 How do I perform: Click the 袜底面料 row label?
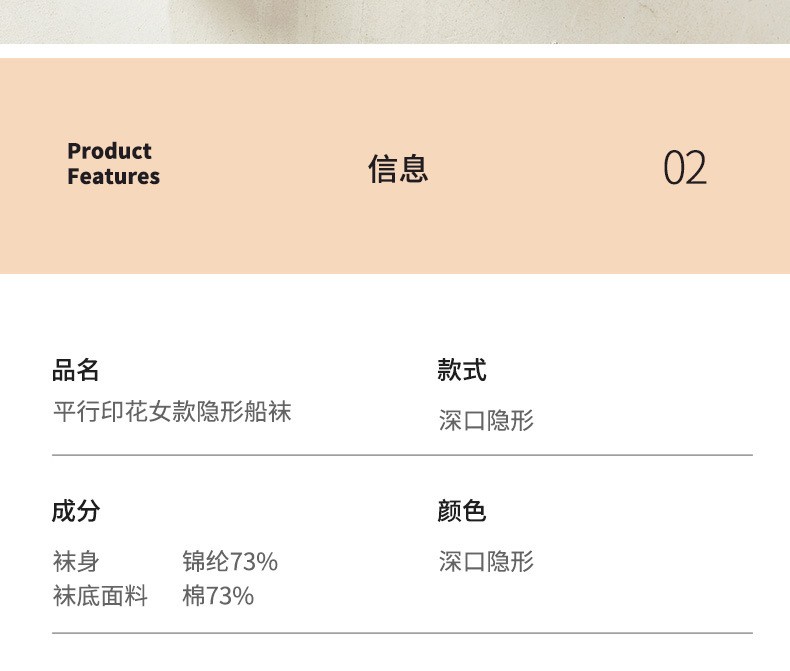(x=100, y=596)
